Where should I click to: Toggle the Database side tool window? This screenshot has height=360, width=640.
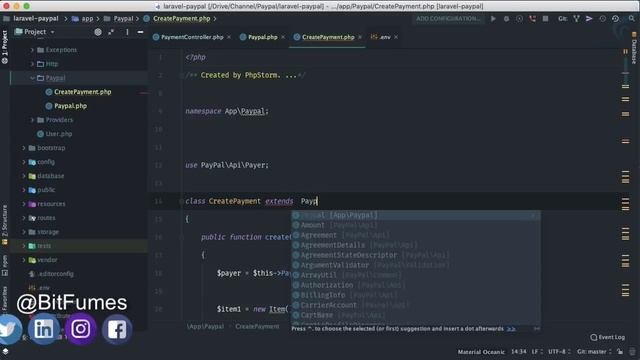coord(634,49)
